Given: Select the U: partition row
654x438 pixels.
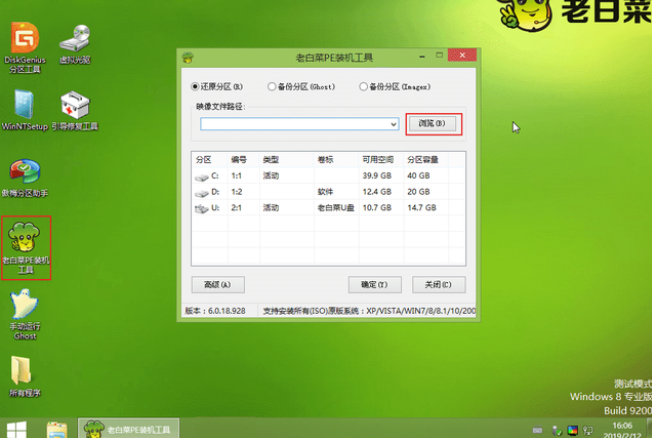Looking at the screenshot, I should pos(328,208).
